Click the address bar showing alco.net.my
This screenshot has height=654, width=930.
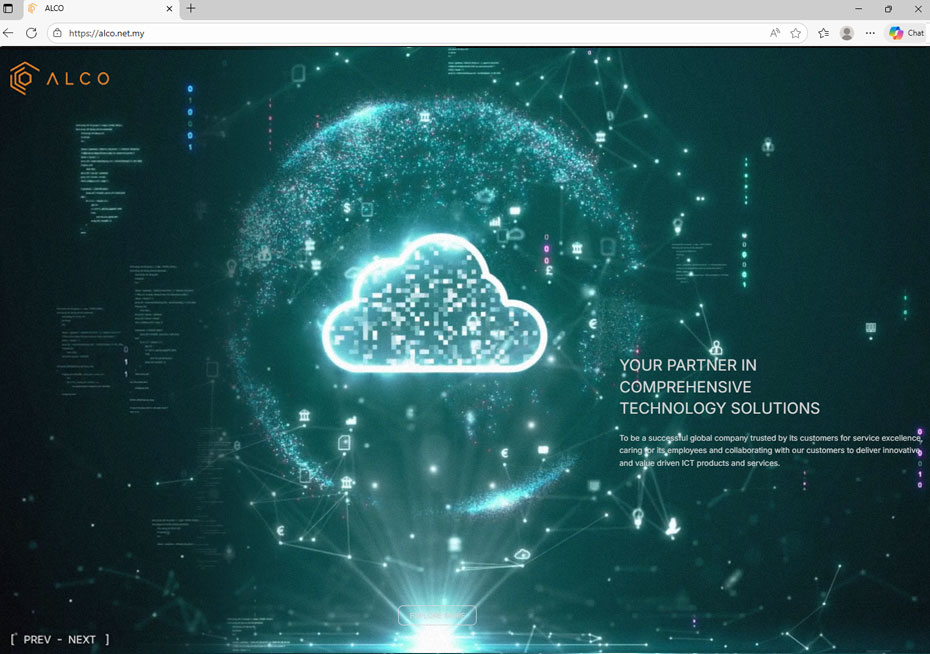coord(400,33)
